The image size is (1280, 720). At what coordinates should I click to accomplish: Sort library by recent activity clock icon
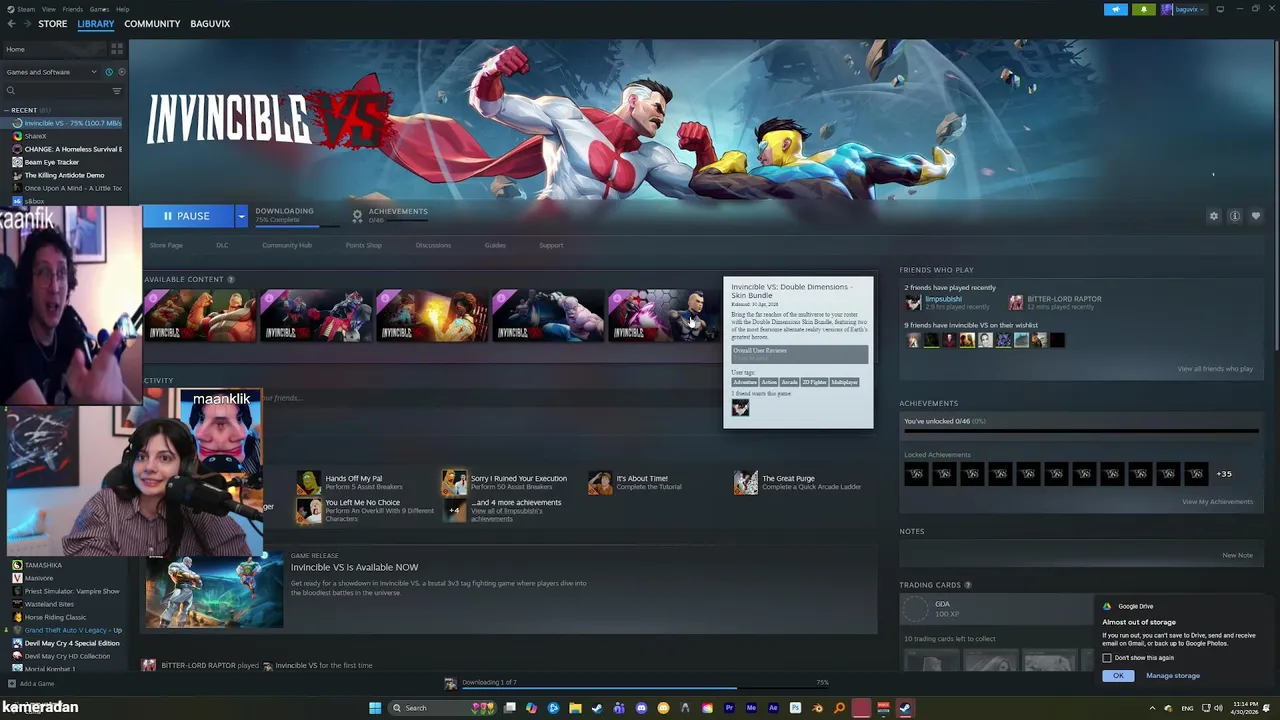coord(109,72)
